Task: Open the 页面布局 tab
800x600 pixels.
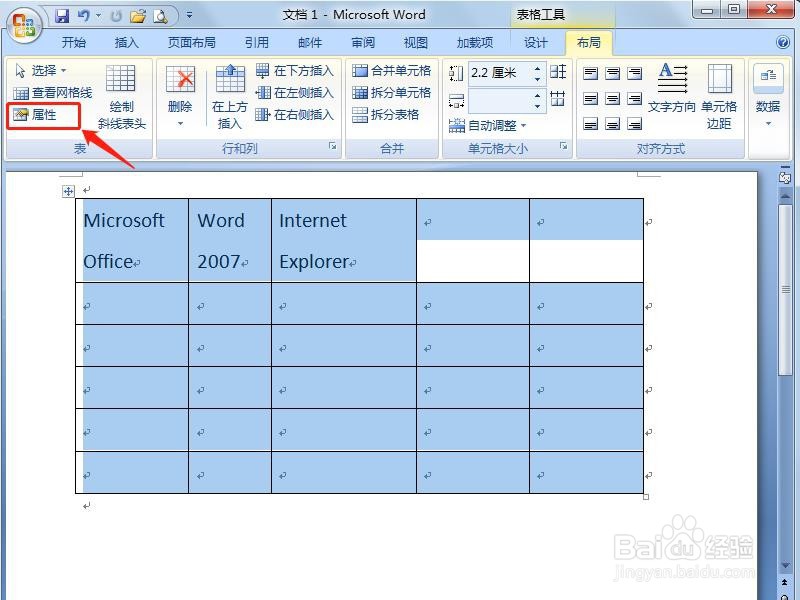Action: (x=191, y=42)
